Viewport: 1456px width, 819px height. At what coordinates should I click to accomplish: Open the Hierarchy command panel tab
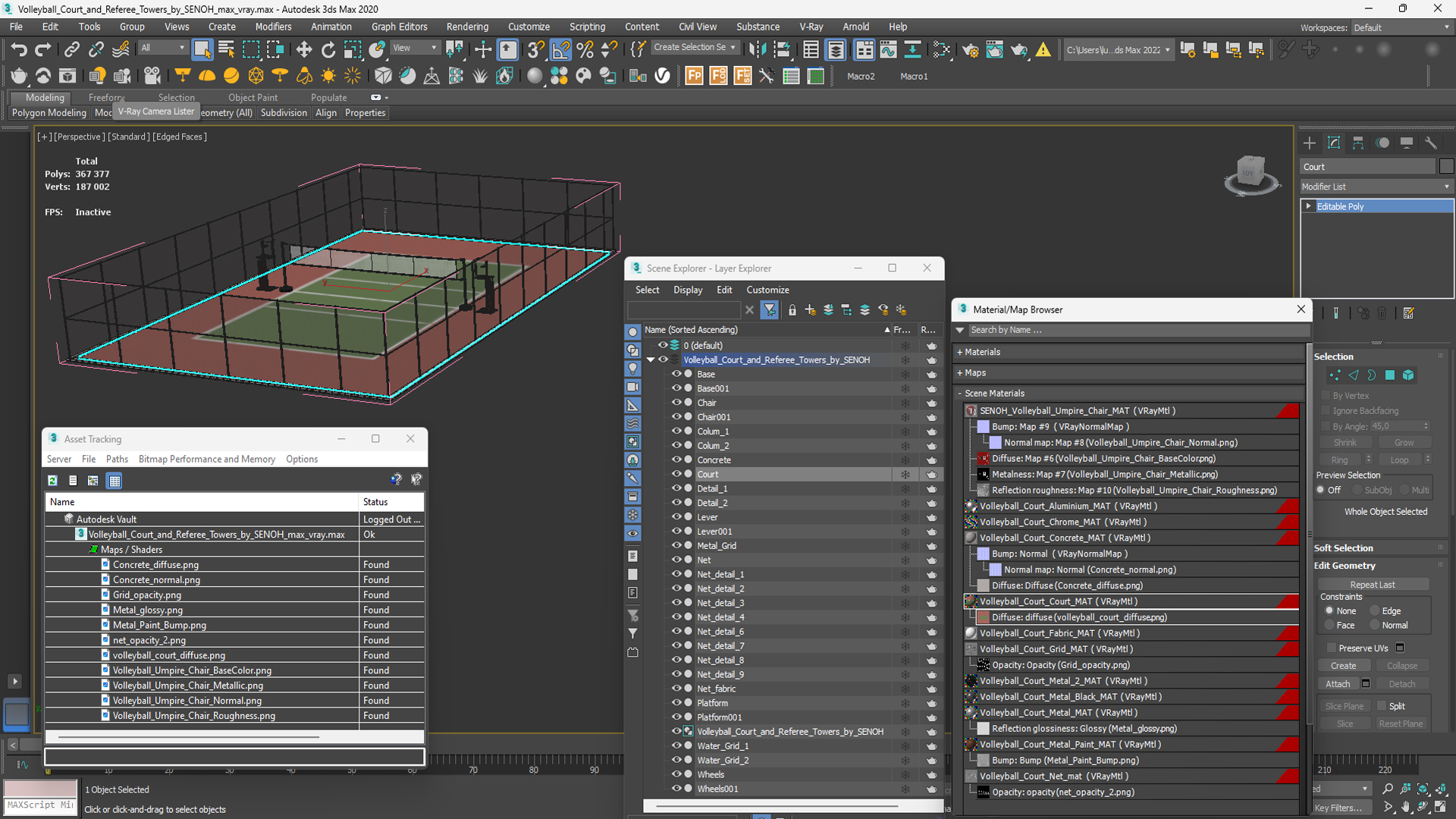1358,143
